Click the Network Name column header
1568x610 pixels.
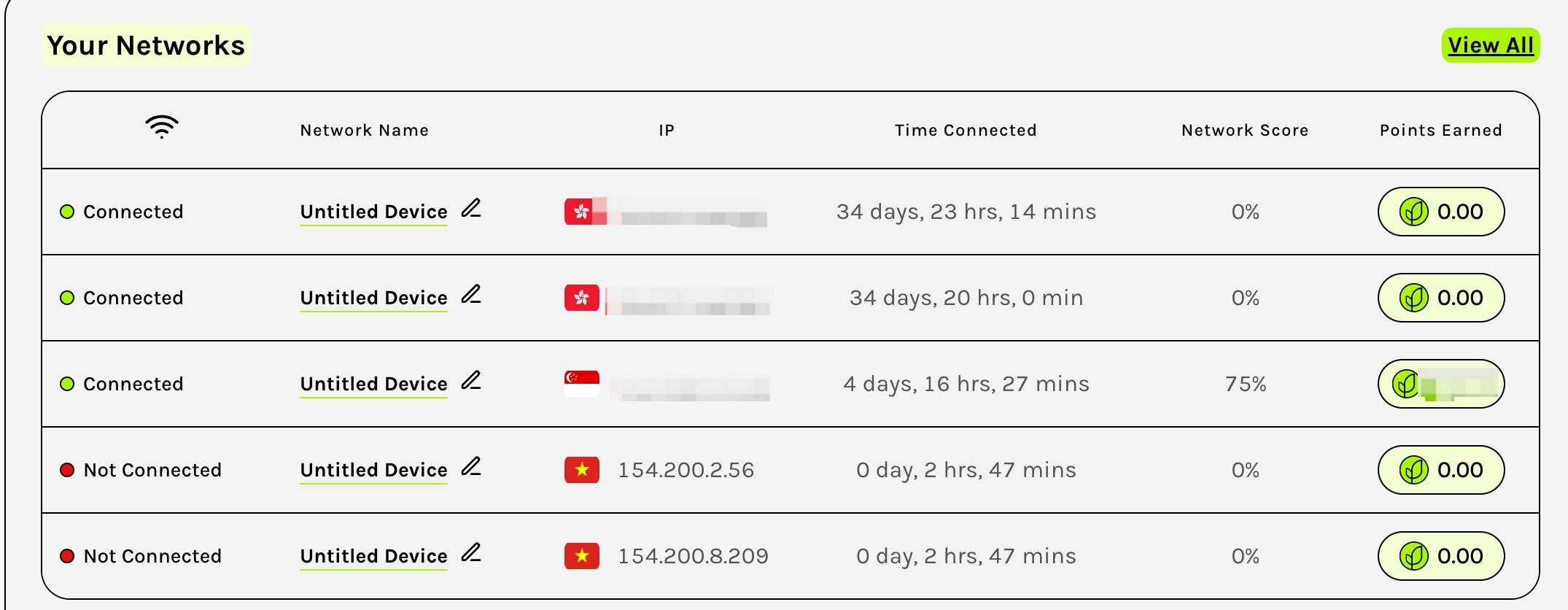364,131
